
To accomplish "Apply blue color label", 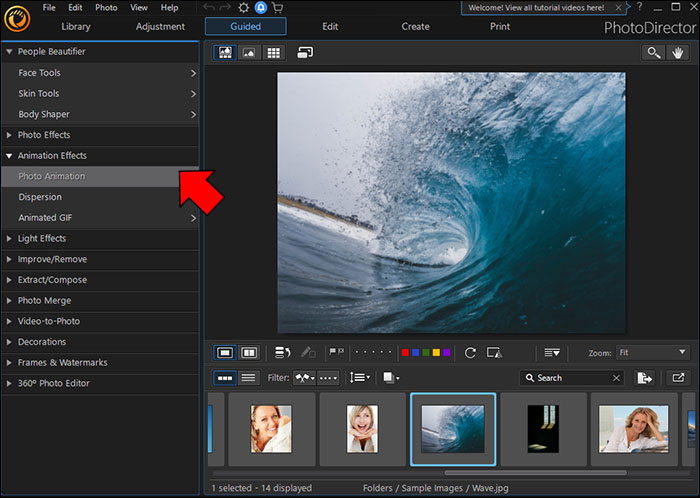I will point(415,353).
